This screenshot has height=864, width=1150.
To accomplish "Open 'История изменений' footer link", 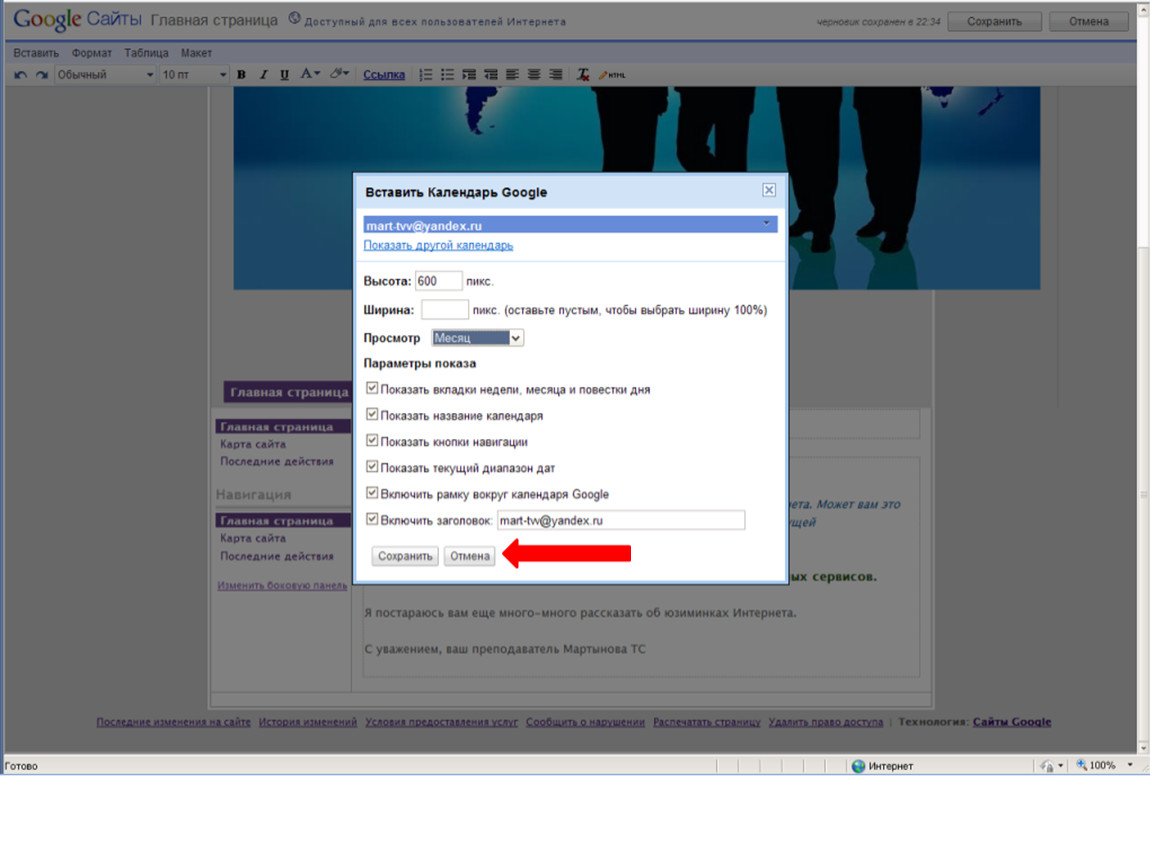I will coord(307,722).
